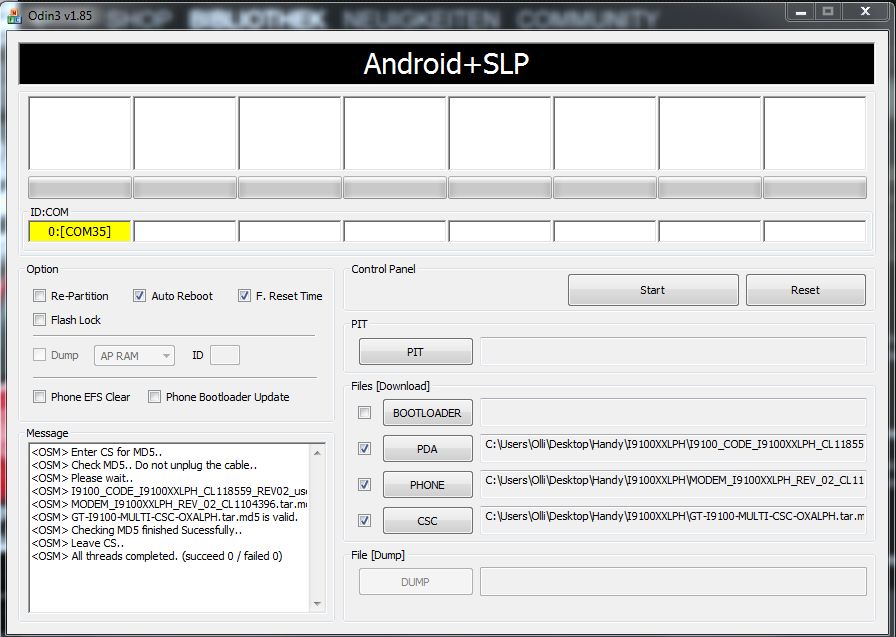The height and width of the screenshot is (637, 896).
Task: Click the PHONE modem file path field
Action: [673, 484]
